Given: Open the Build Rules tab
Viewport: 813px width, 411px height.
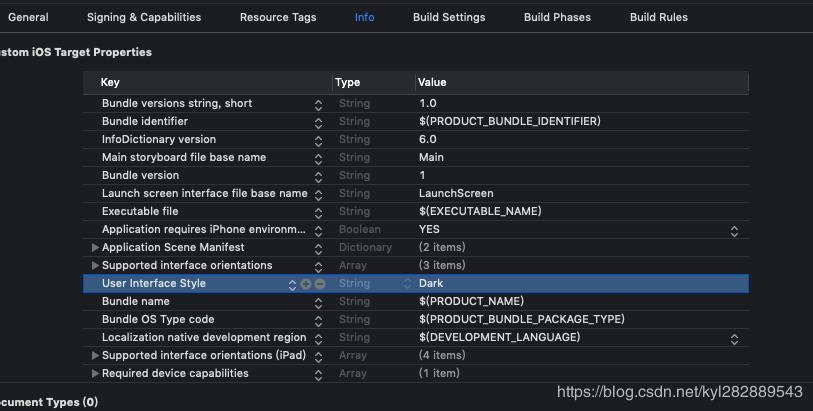Looking at the screenshot, I should click(x=658, y=17).
